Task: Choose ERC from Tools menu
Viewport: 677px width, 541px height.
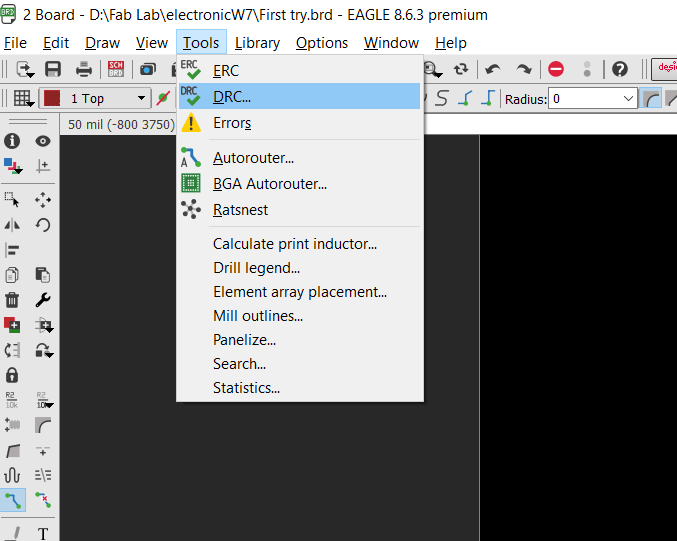Action: tap(299, 70)
